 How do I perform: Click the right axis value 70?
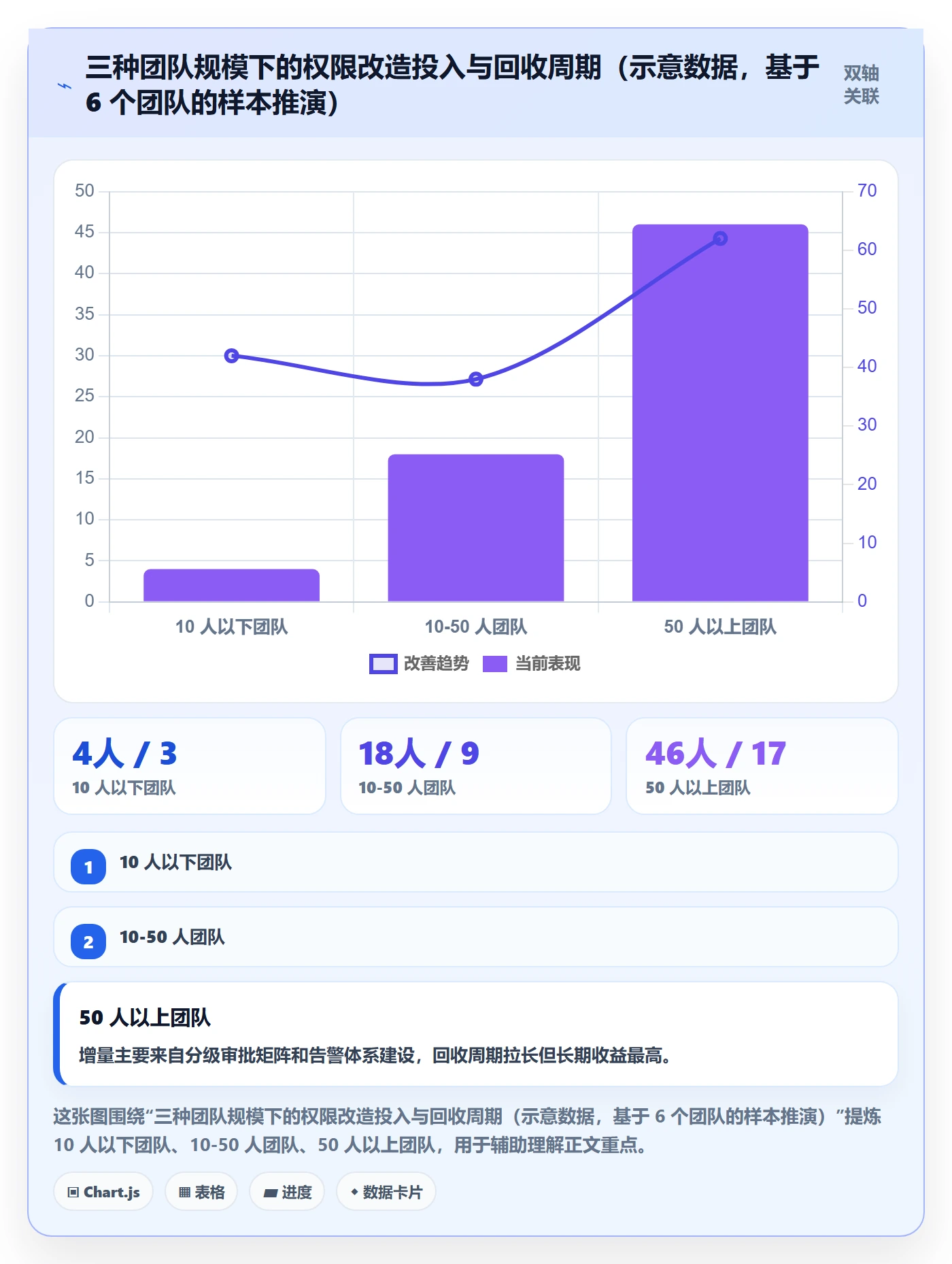[867, 190]
